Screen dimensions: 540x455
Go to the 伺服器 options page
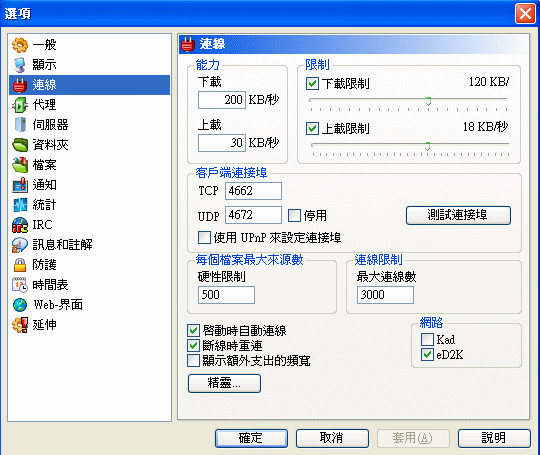tap(51, 125)
